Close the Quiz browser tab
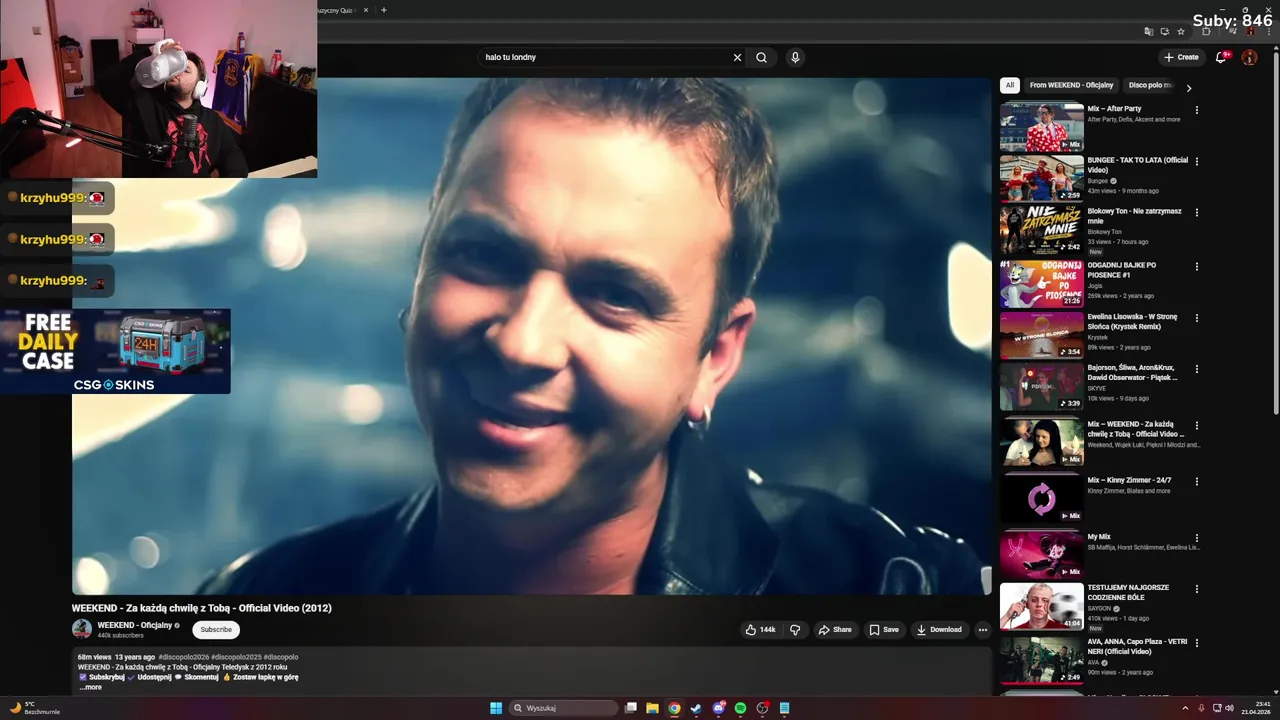Image resolution: width=1280 pixels, height=720 pixels. tap(366, 10)
